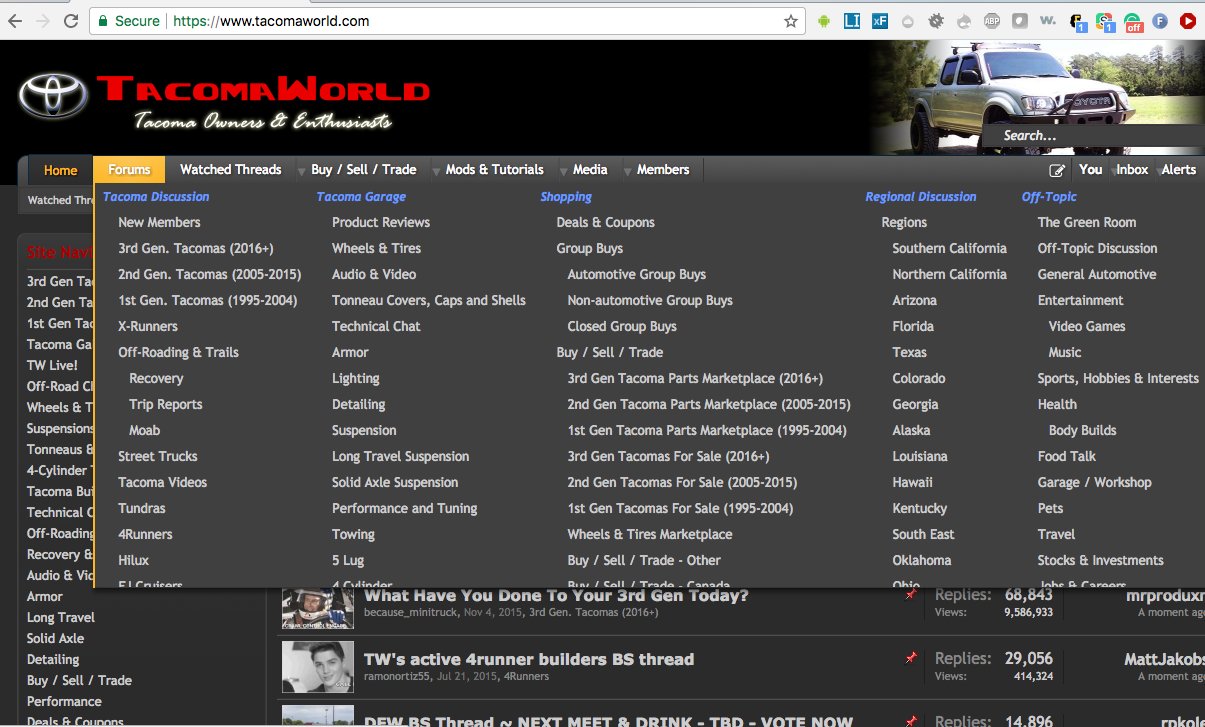
Task: Open the xF browser extension
Action: click(880, 20)
